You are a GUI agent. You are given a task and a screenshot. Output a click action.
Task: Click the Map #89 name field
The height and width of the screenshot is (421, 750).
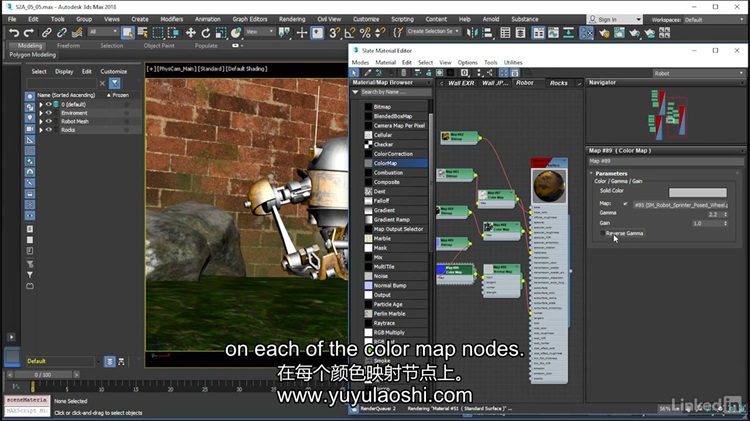coord(665,161)
